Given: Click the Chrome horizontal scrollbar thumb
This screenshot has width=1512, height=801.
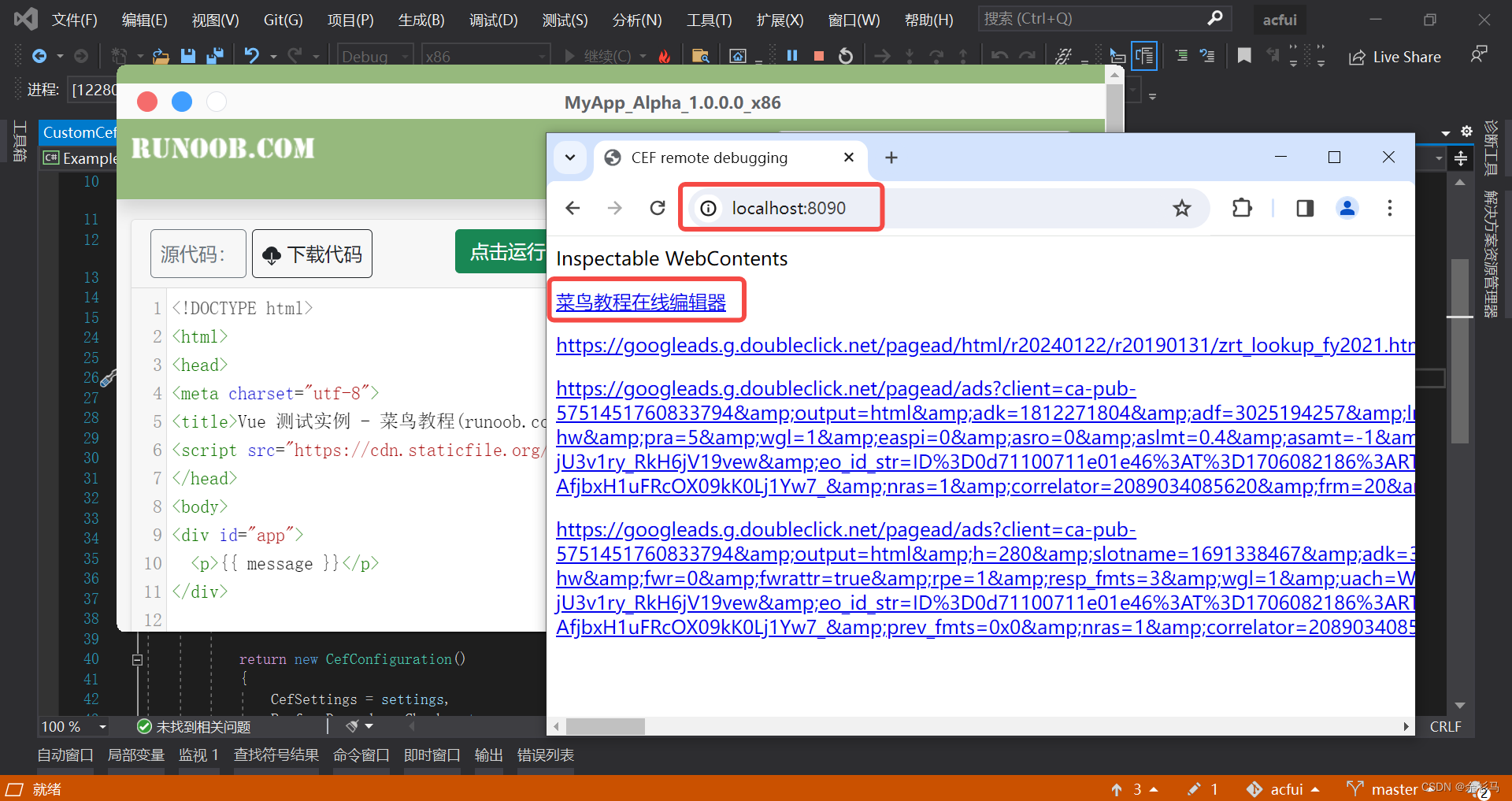Looking at the screenshot, I should pos(605,726).
